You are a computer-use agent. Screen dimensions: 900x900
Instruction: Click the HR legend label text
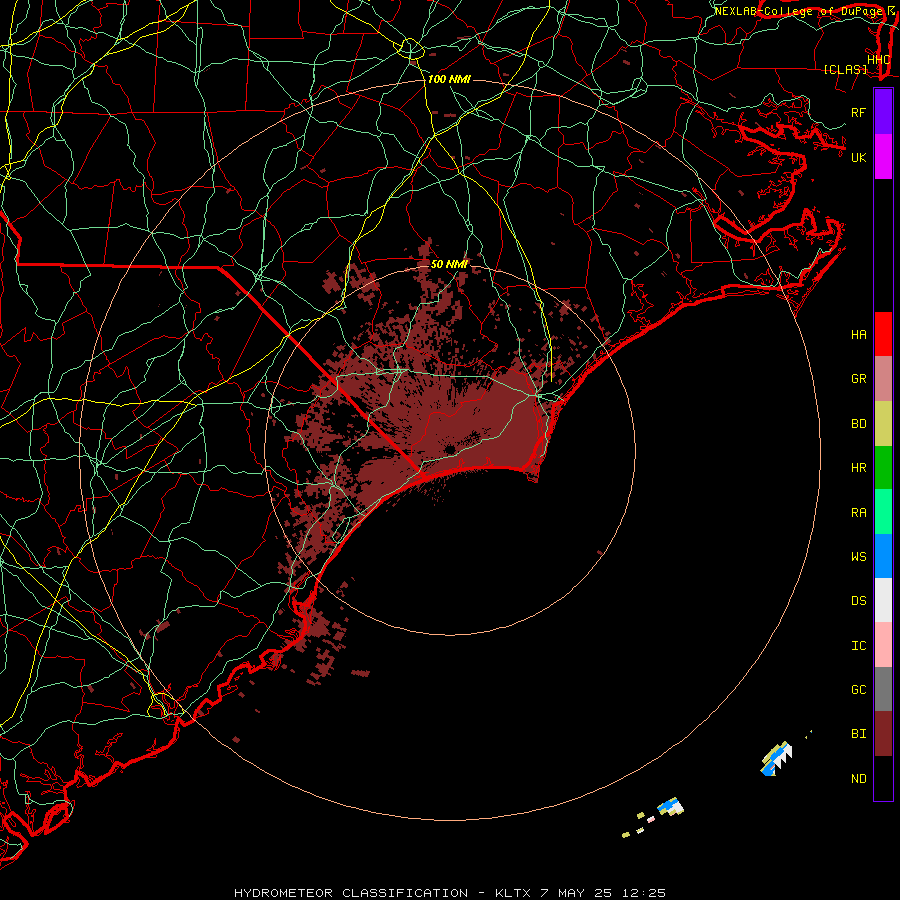(x=858, y=468)
